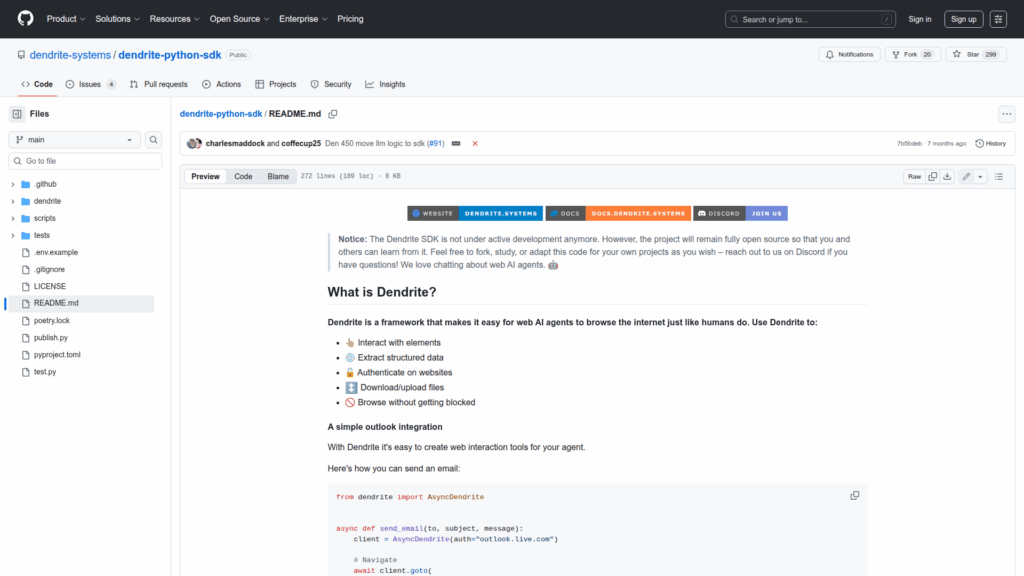Click the Go to file field
Image resolution: width=1024 pixels, height=576 pixels.
(x=85, y=161)
